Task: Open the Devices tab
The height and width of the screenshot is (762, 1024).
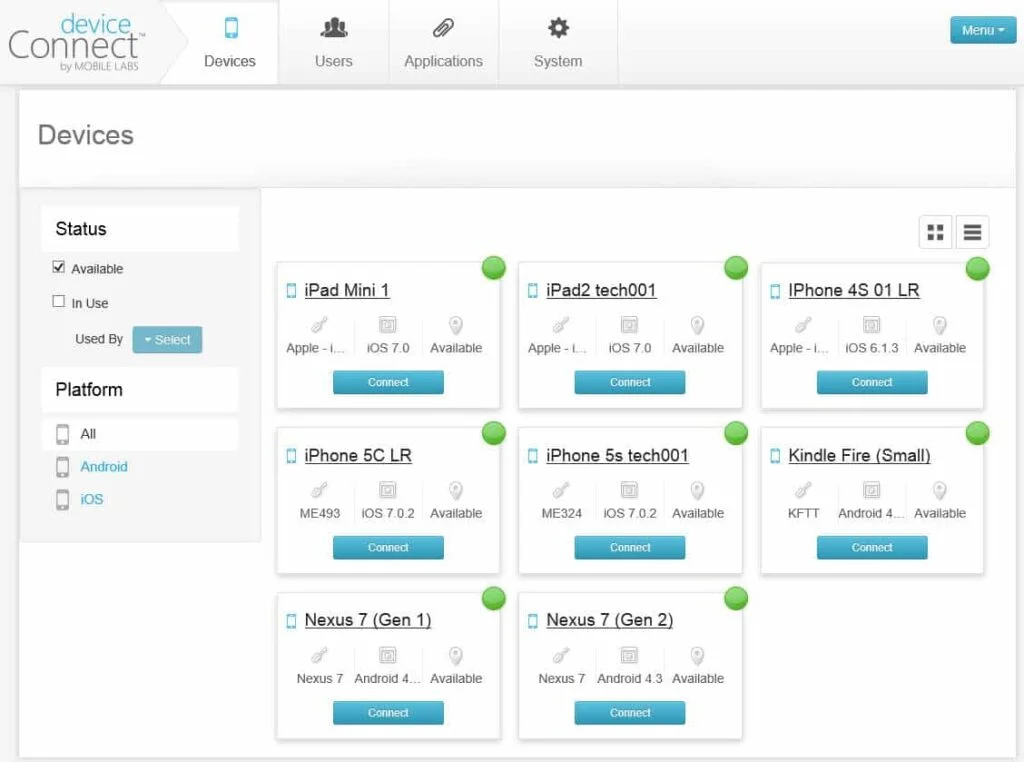Action: coord(229,42)
